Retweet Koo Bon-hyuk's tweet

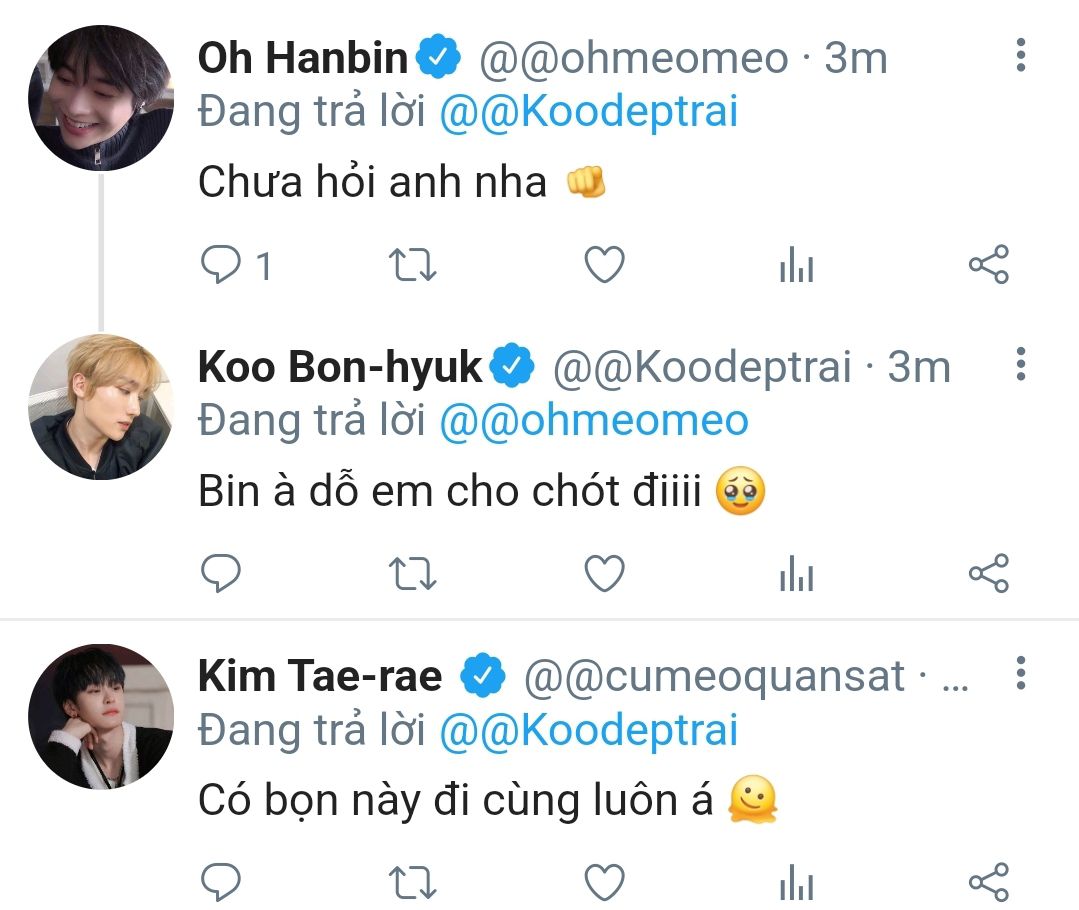[x=412, y=574]
